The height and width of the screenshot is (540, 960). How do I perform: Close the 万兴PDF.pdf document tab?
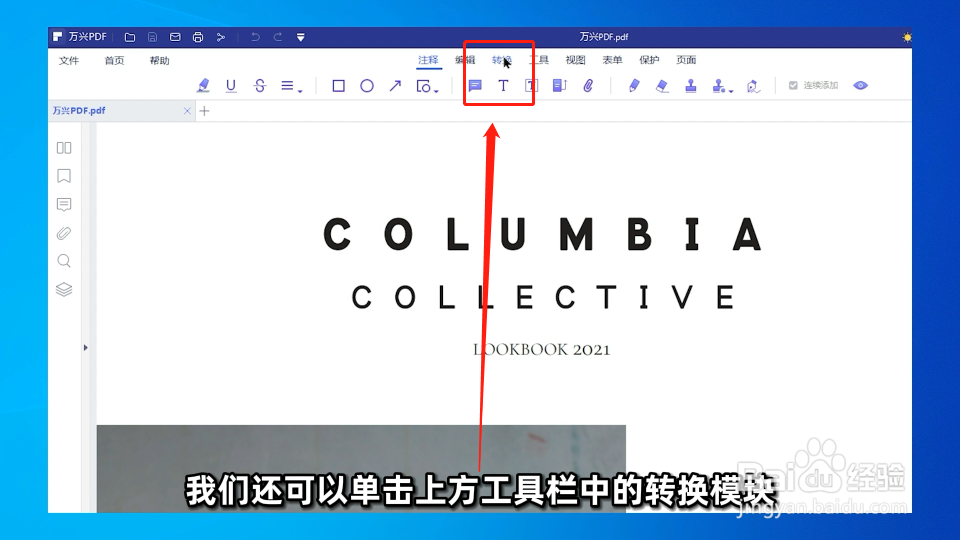(x=187, y=111)
